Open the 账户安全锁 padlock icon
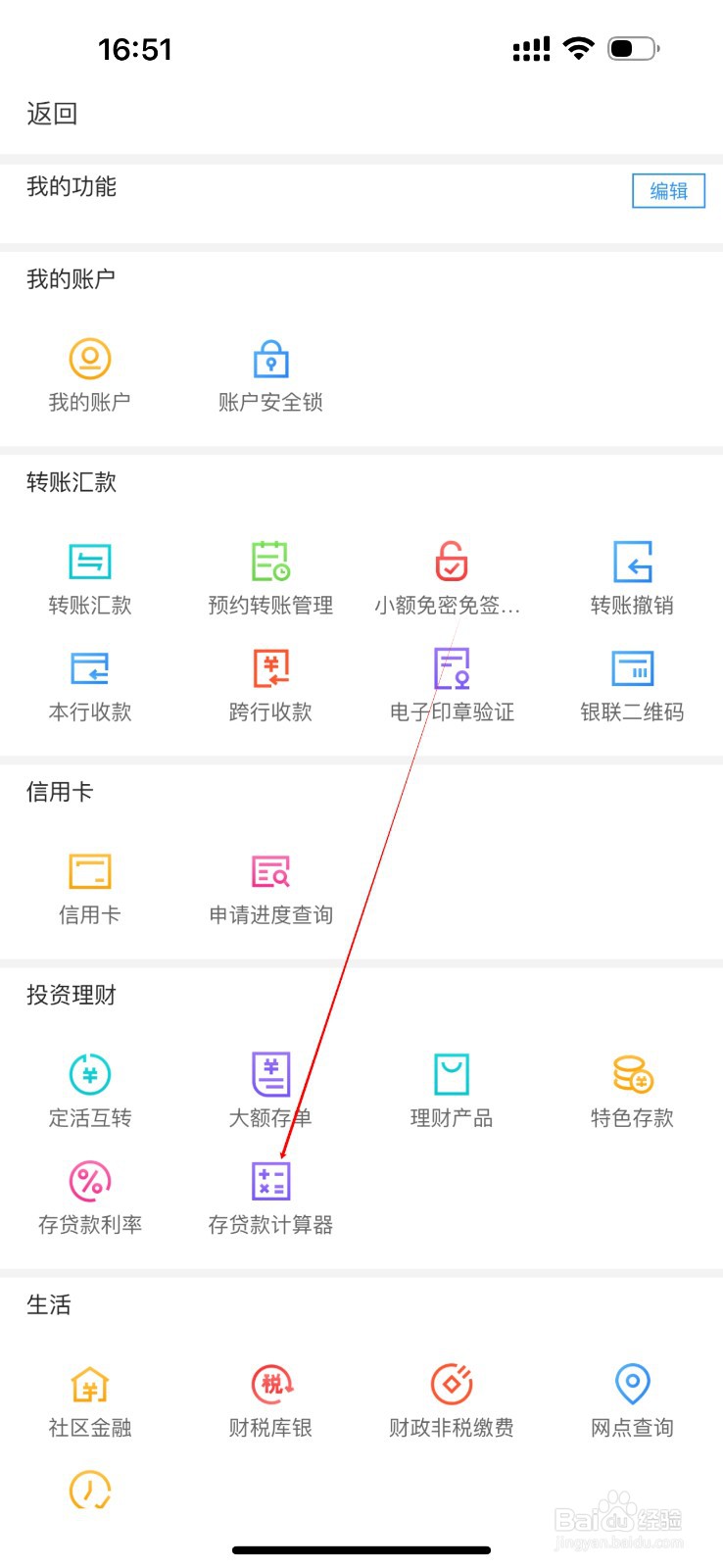723x1568 pixels. (x=271, y=359)
